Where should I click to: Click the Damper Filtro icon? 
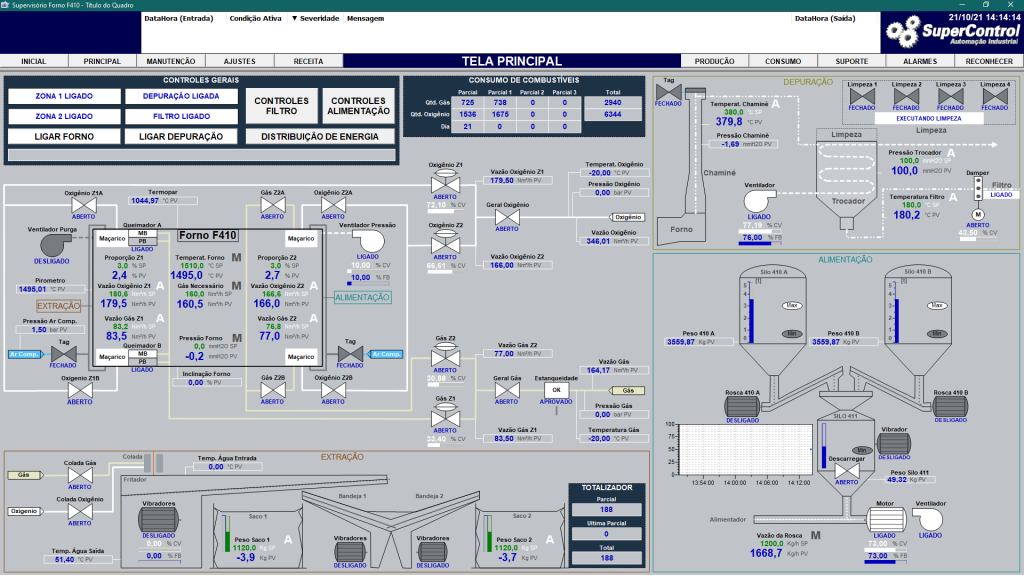978,188
